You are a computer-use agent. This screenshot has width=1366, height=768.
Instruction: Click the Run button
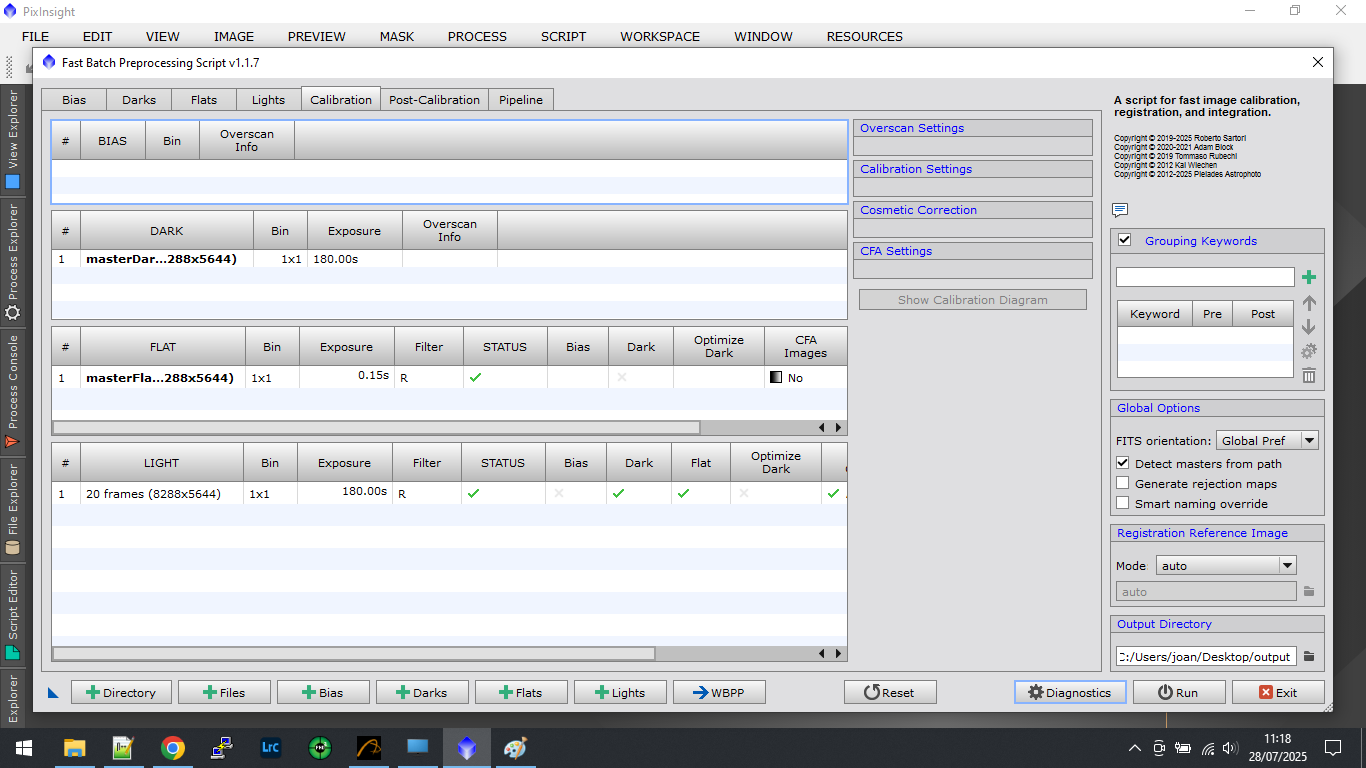pos(1178,692)
